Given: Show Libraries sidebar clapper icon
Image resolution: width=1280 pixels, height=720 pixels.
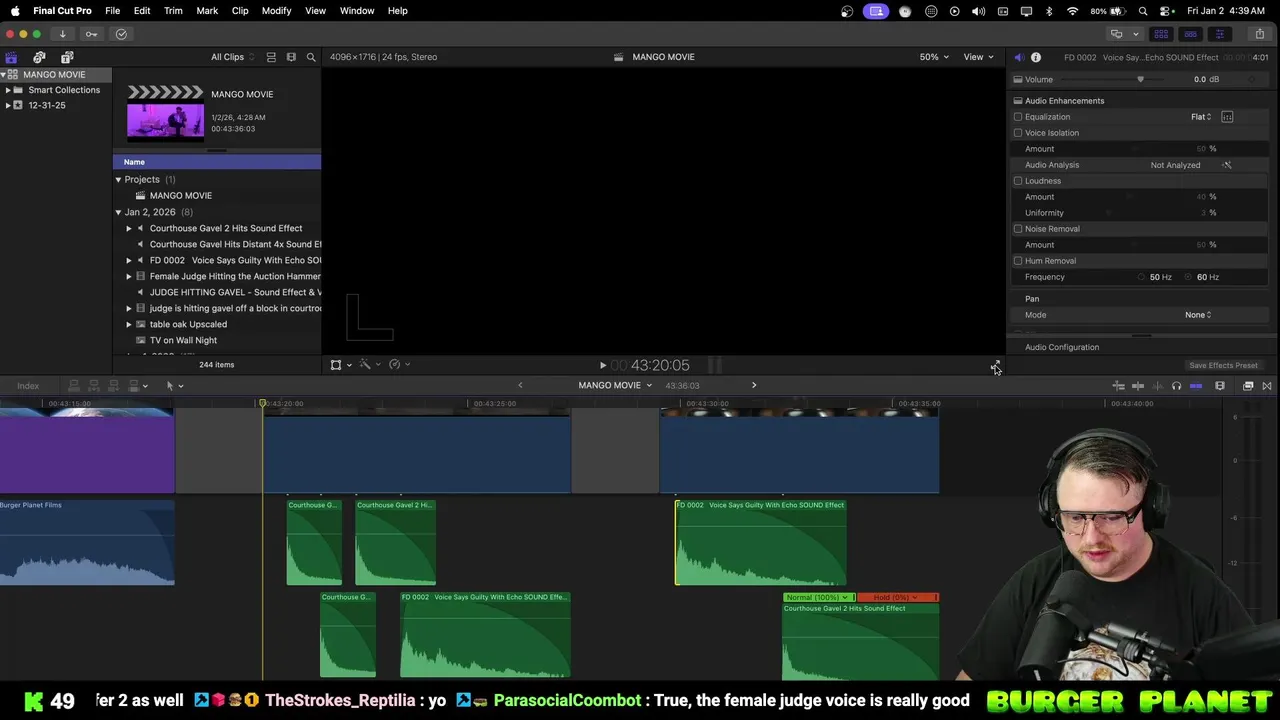Looking at the screenshot, I should [11, 57].
